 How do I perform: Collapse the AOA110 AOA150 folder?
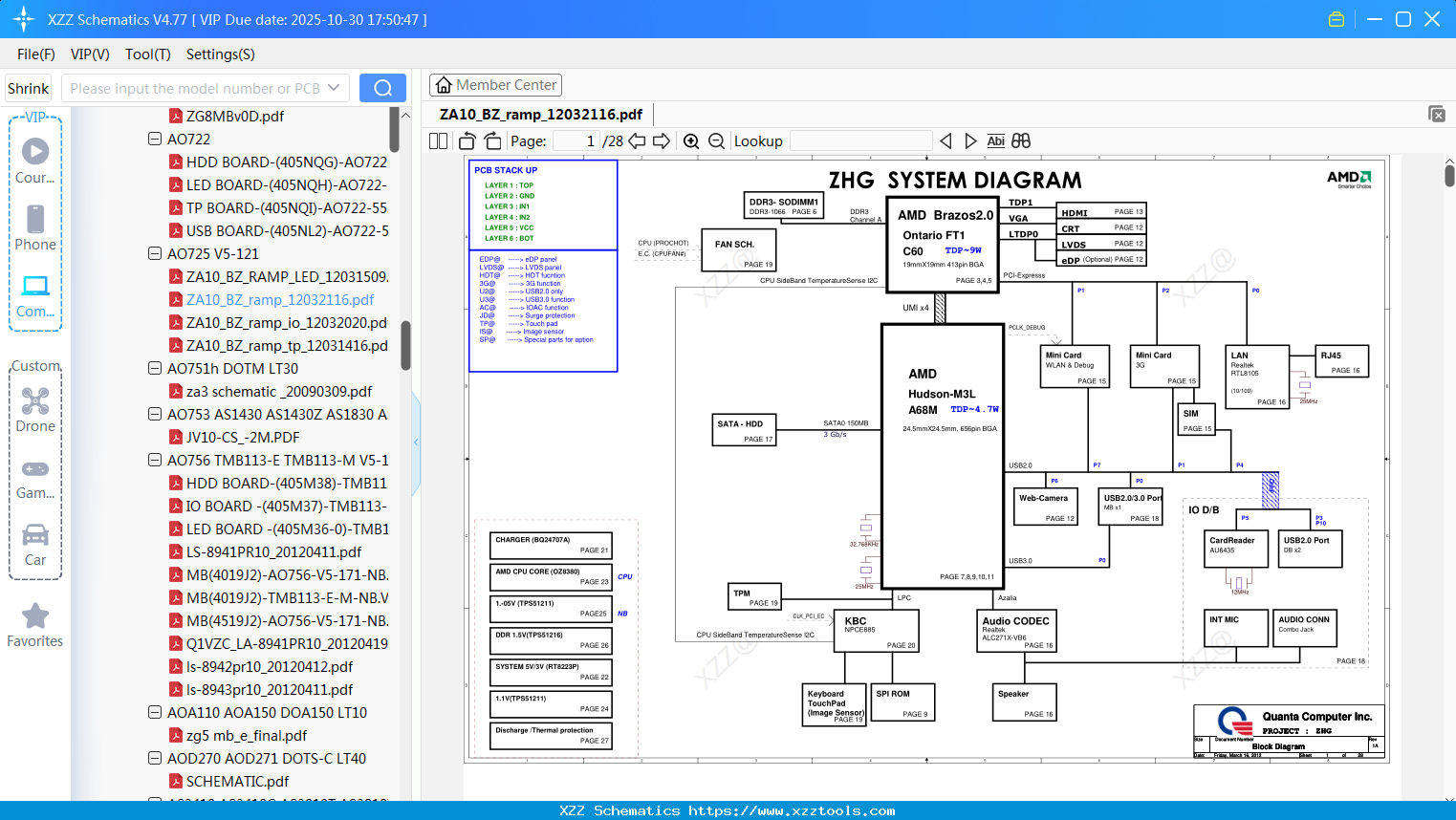(x=155, y=712)
